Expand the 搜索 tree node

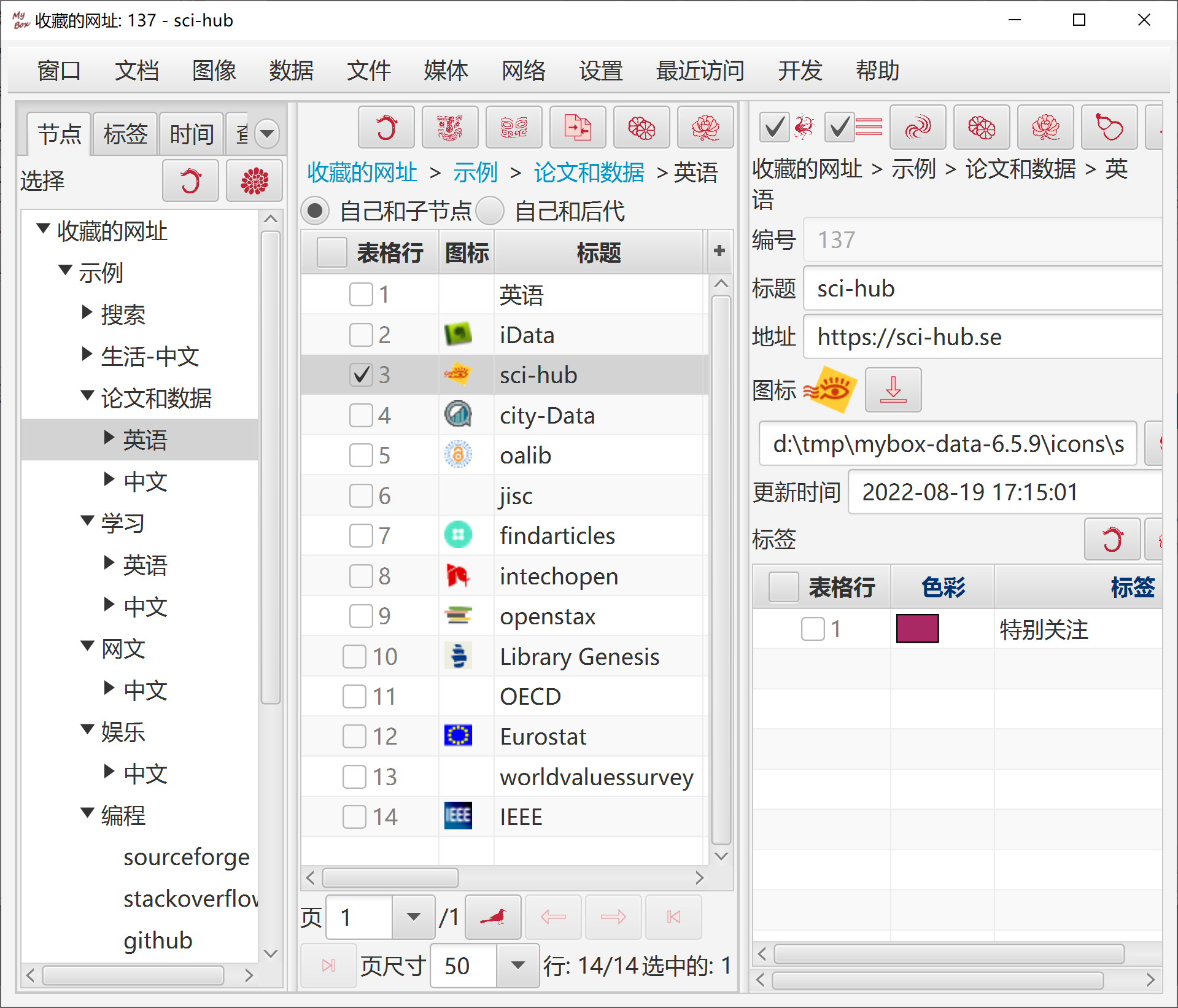tap(87, 312)
